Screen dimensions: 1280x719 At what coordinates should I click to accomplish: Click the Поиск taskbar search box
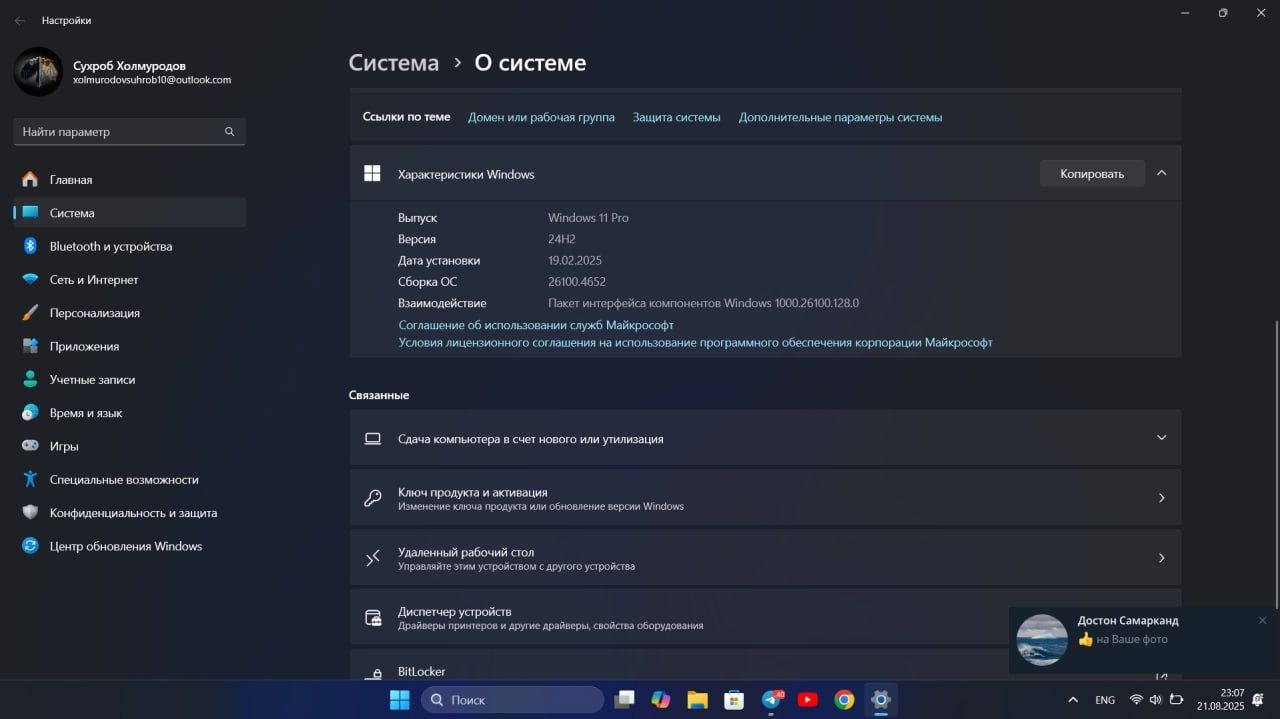coord(512,700)
